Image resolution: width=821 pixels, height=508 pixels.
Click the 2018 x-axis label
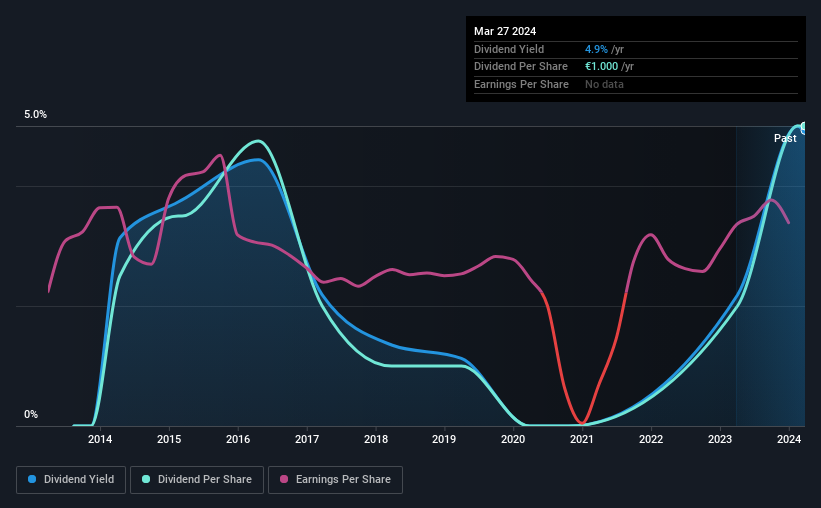[x=376, y=439]
